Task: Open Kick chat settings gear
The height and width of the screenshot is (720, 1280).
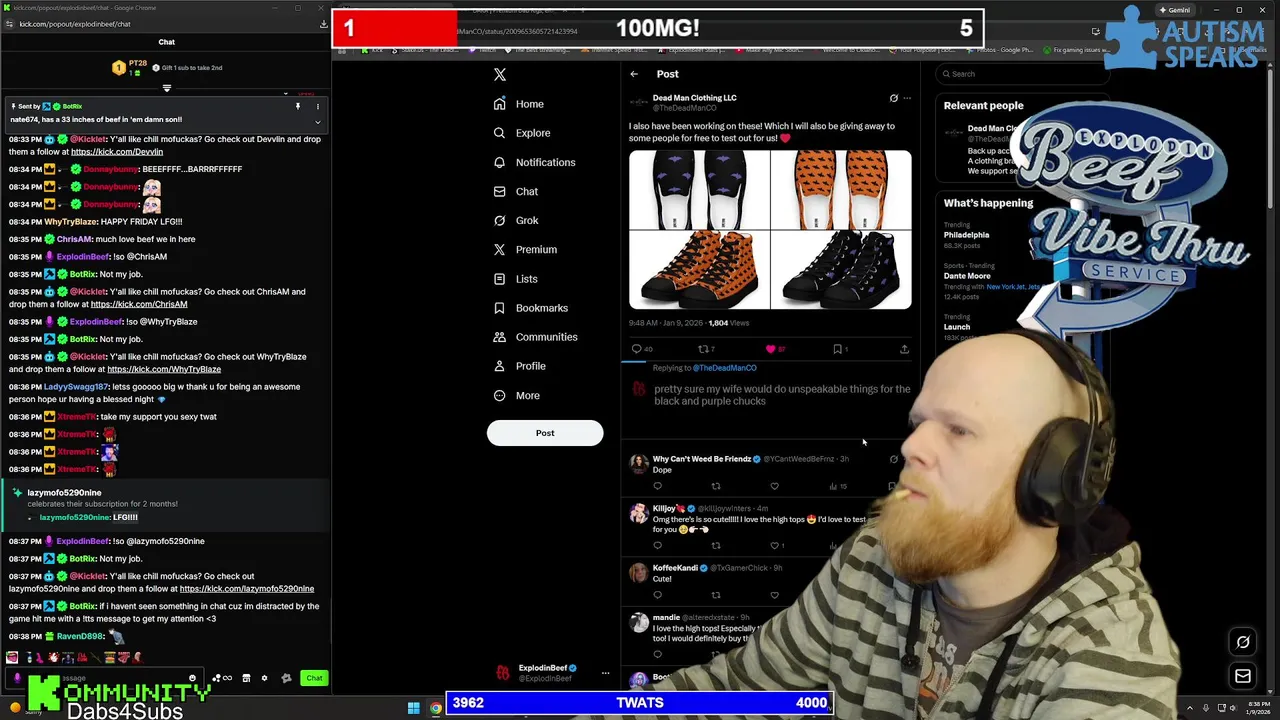Action: (x=264, y=678)
